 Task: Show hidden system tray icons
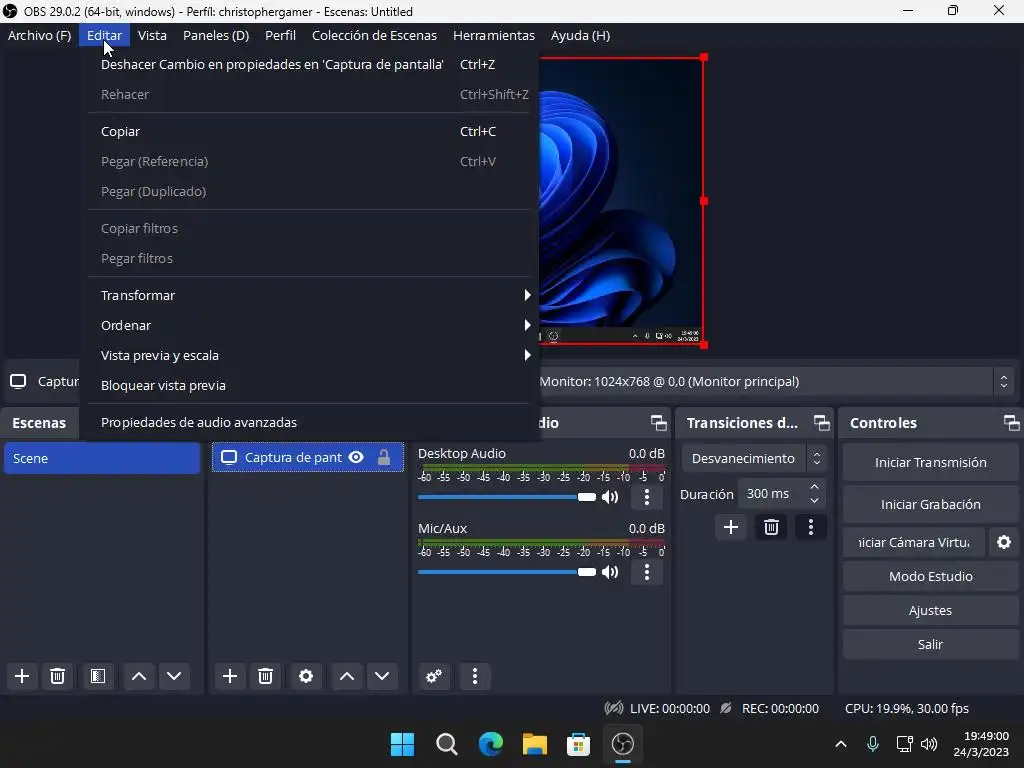(x=841, y=744)
